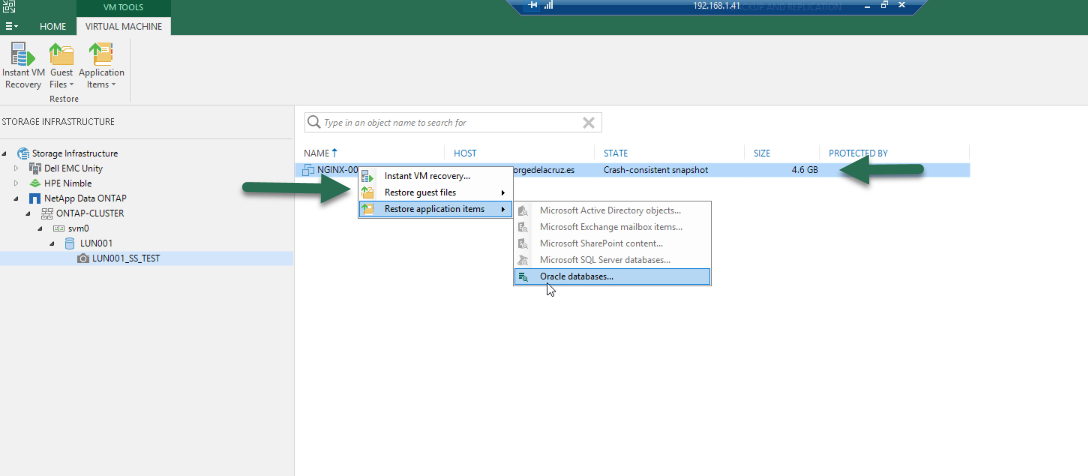The width and height of the screenshot is (1088, 476).
Task: Choose Instant VM recovery... from context menu
Action: click(x=436, y=176)
